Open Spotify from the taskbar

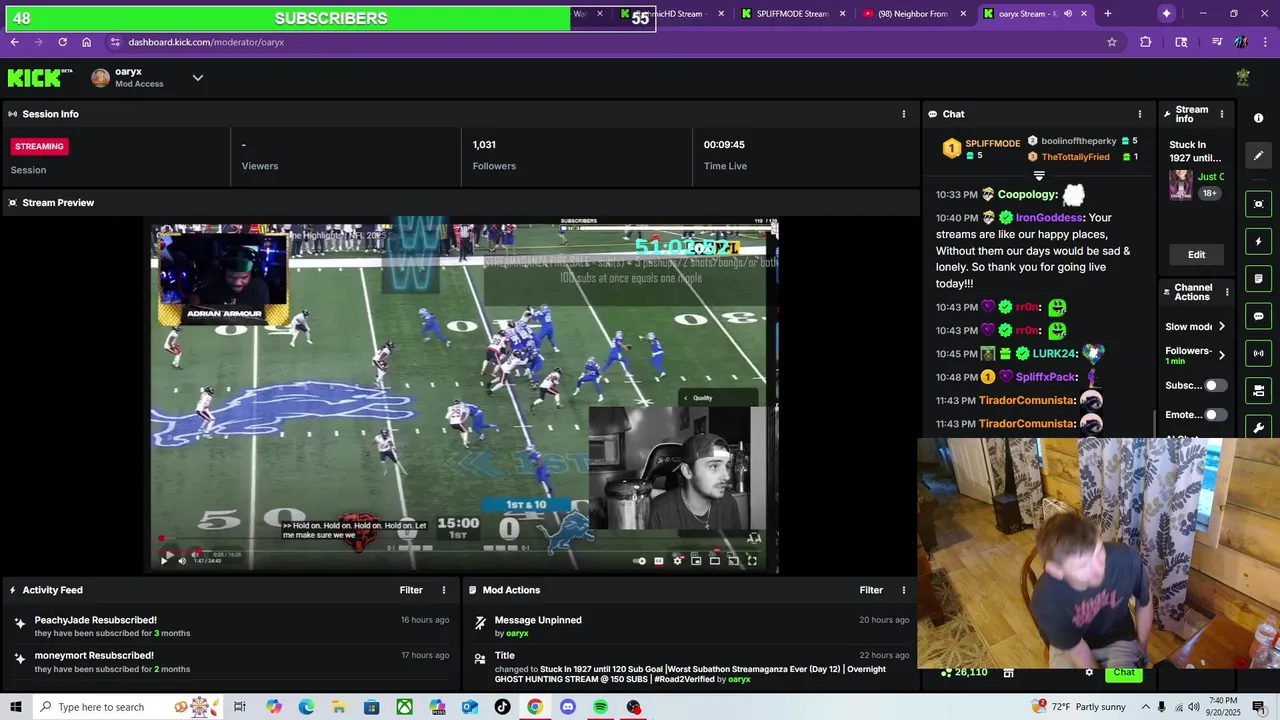point(600,707)
